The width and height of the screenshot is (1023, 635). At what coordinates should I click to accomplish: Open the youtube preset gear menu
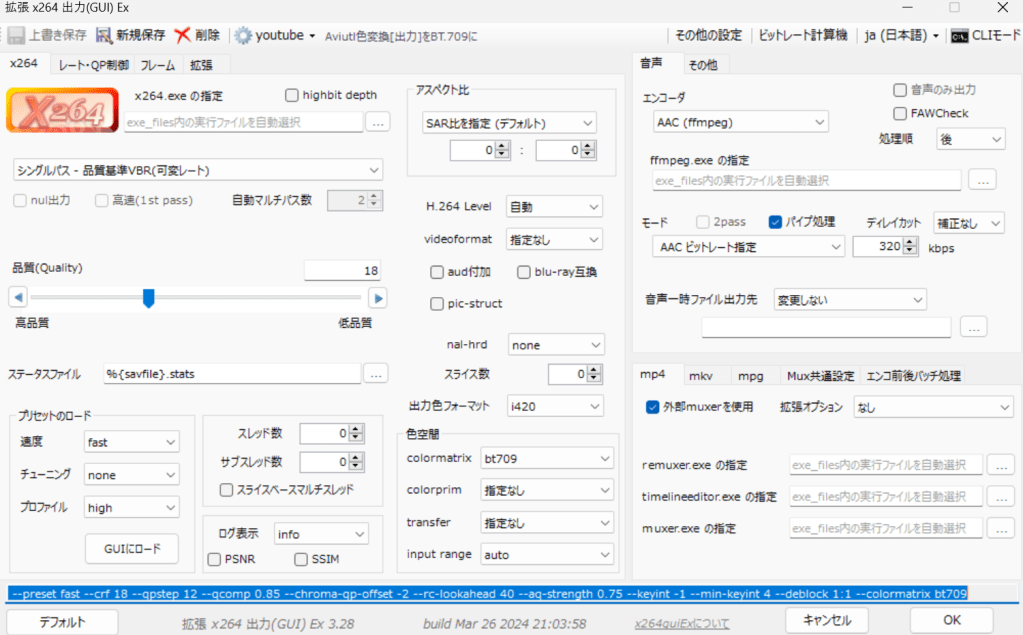244,35
